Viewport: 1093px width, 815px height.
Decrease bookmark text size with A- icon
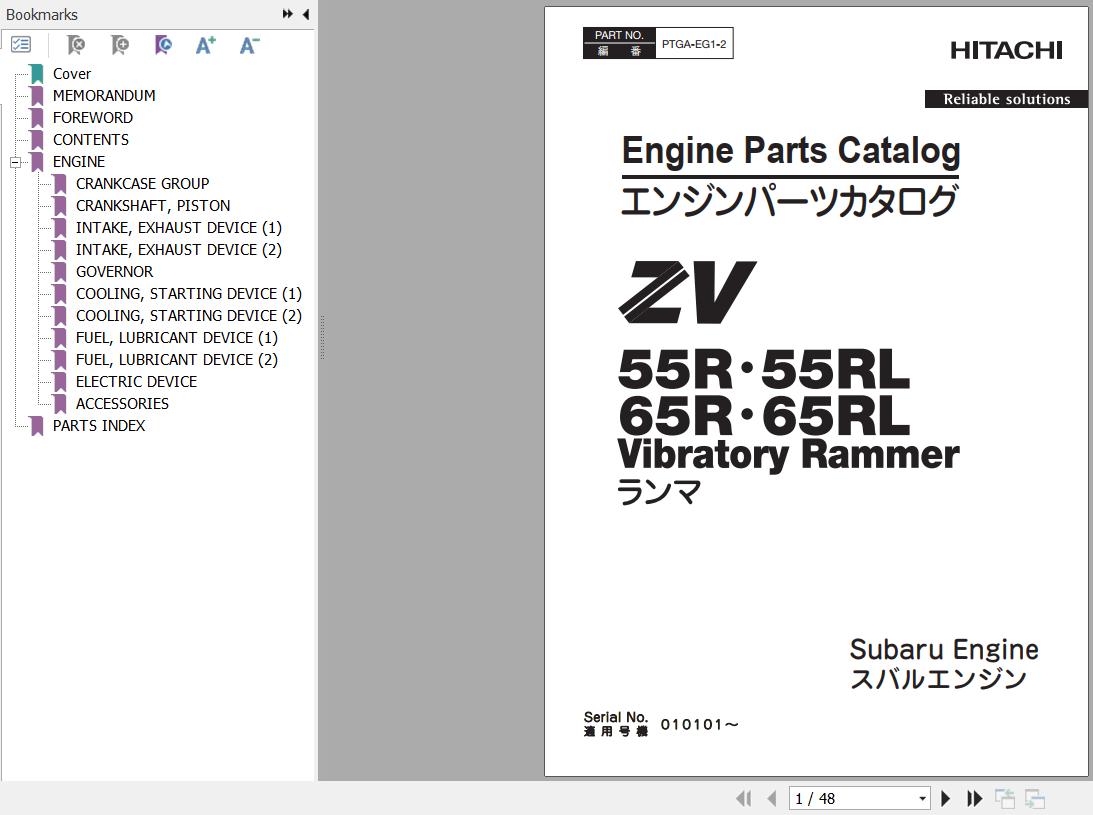point(249,45)
